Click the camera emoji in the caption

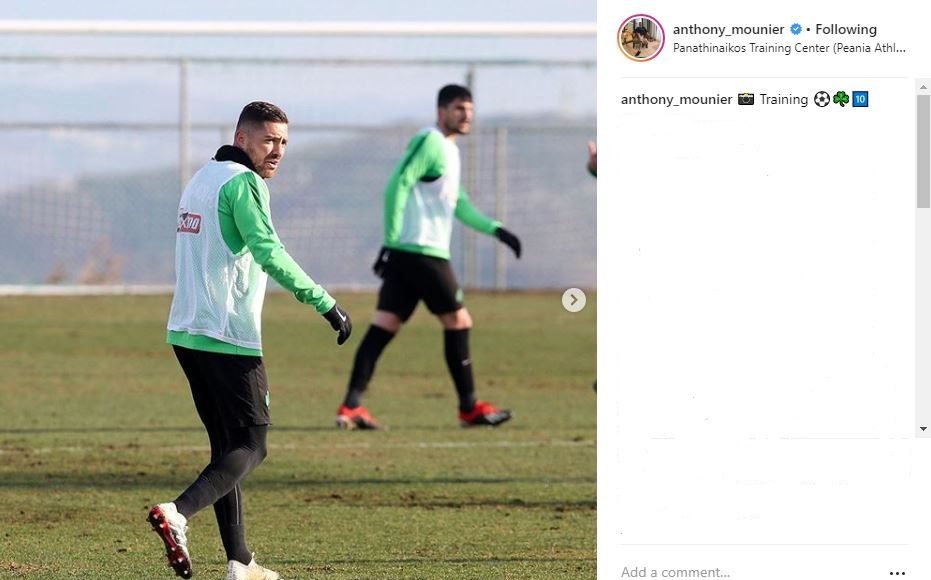coord(746,99)
